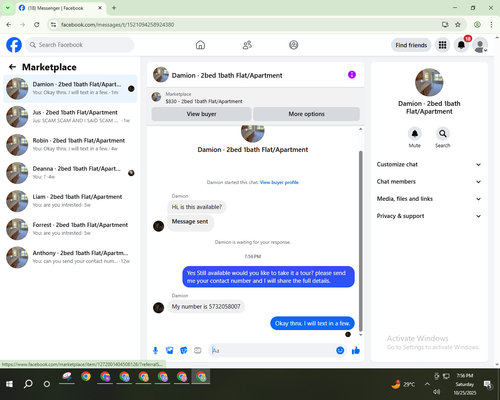Screen dimensions: 500x400
Task: Click the Find friends button
Action: coord(411,45)
